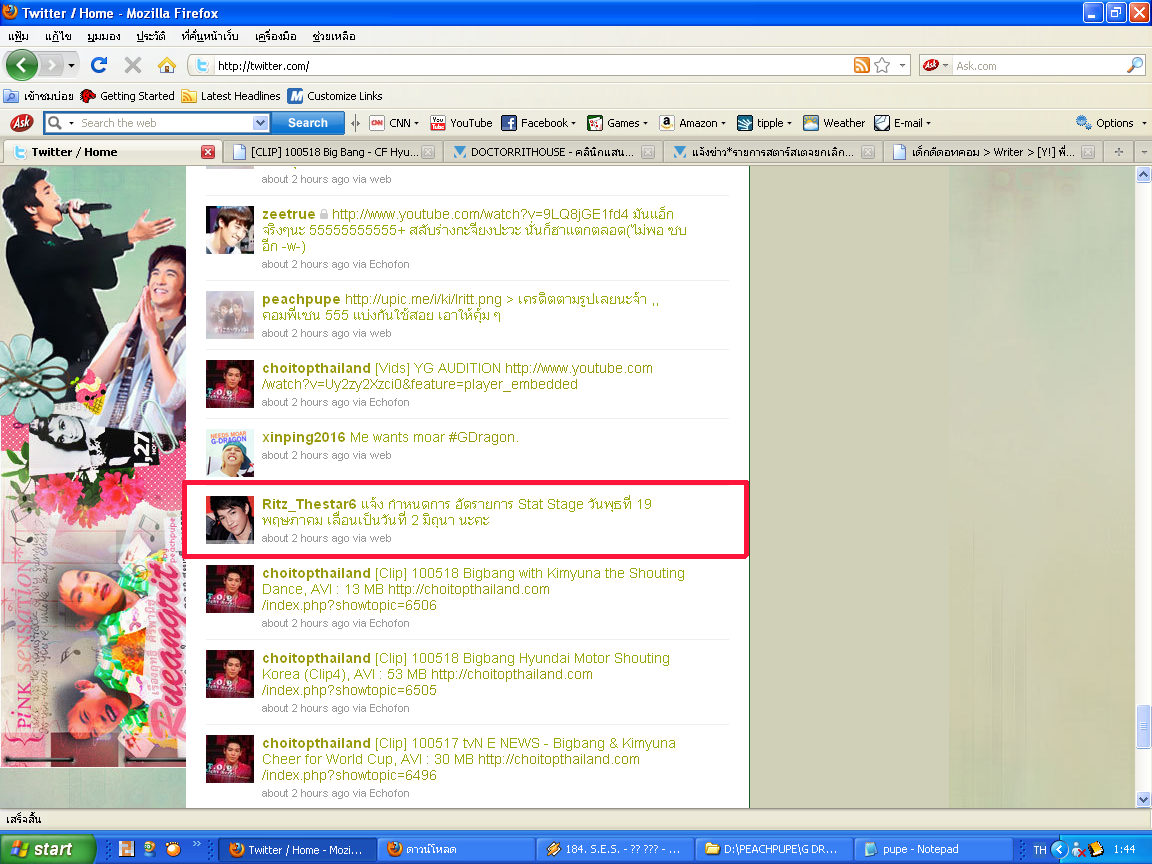The width and height of the screenshot is (1152, 864).
Task: Open YouTube toolbar shortcut
Action: [x=461, y=123]
